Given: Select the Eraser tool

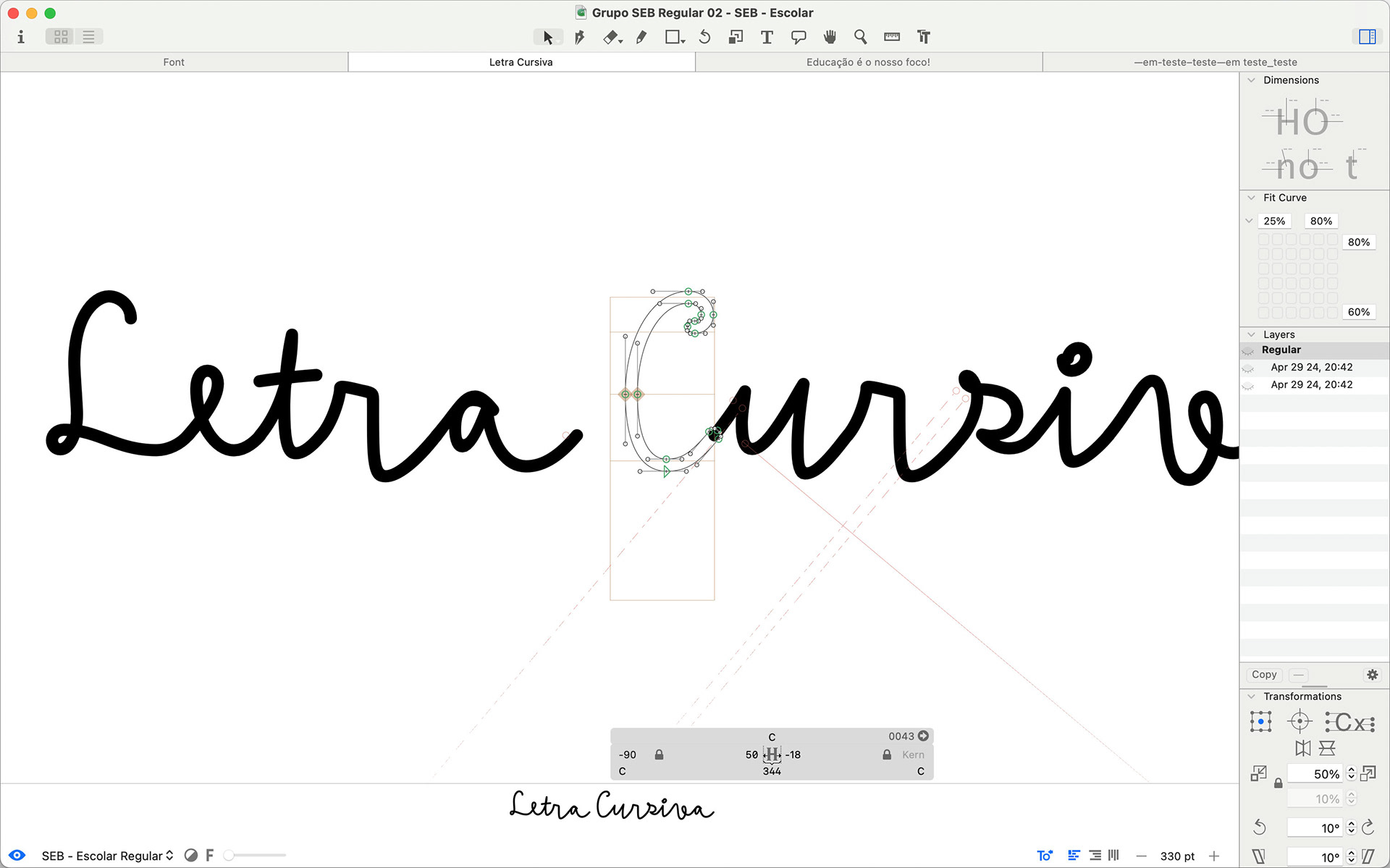Looking at the screenshot, I should [611, 37].
